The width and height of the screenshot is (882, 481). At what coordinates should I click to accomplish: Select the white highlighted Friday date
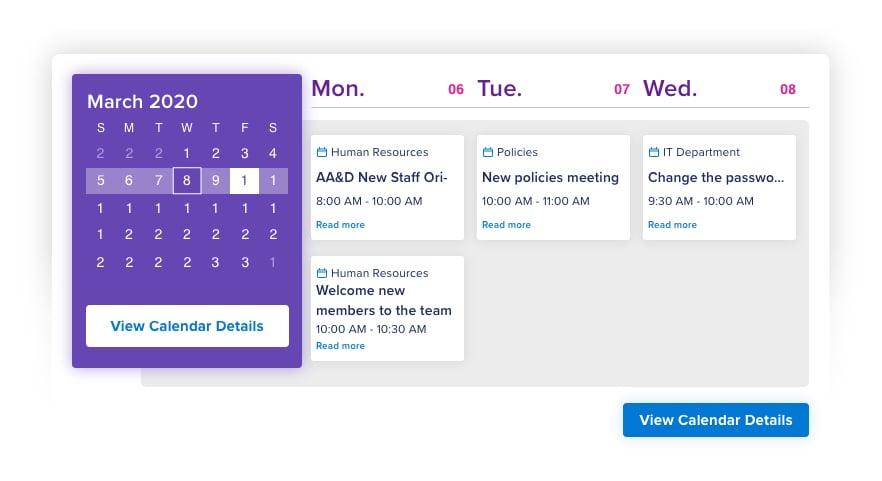(x=244, y=181)
